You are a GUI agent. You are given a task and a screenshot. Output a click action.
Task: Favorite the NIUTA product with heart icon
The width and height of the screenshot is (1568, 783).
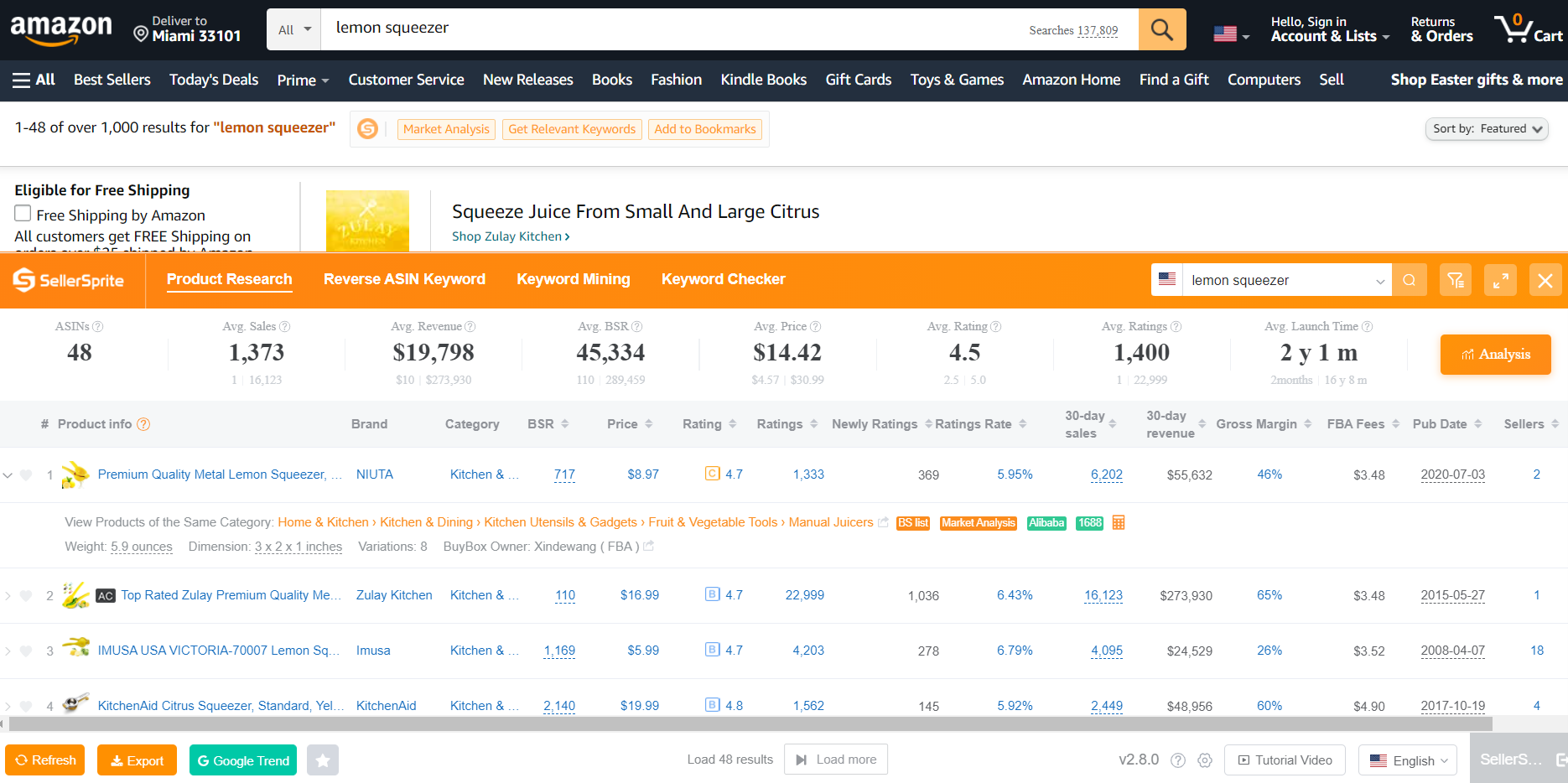click(26, 475)
